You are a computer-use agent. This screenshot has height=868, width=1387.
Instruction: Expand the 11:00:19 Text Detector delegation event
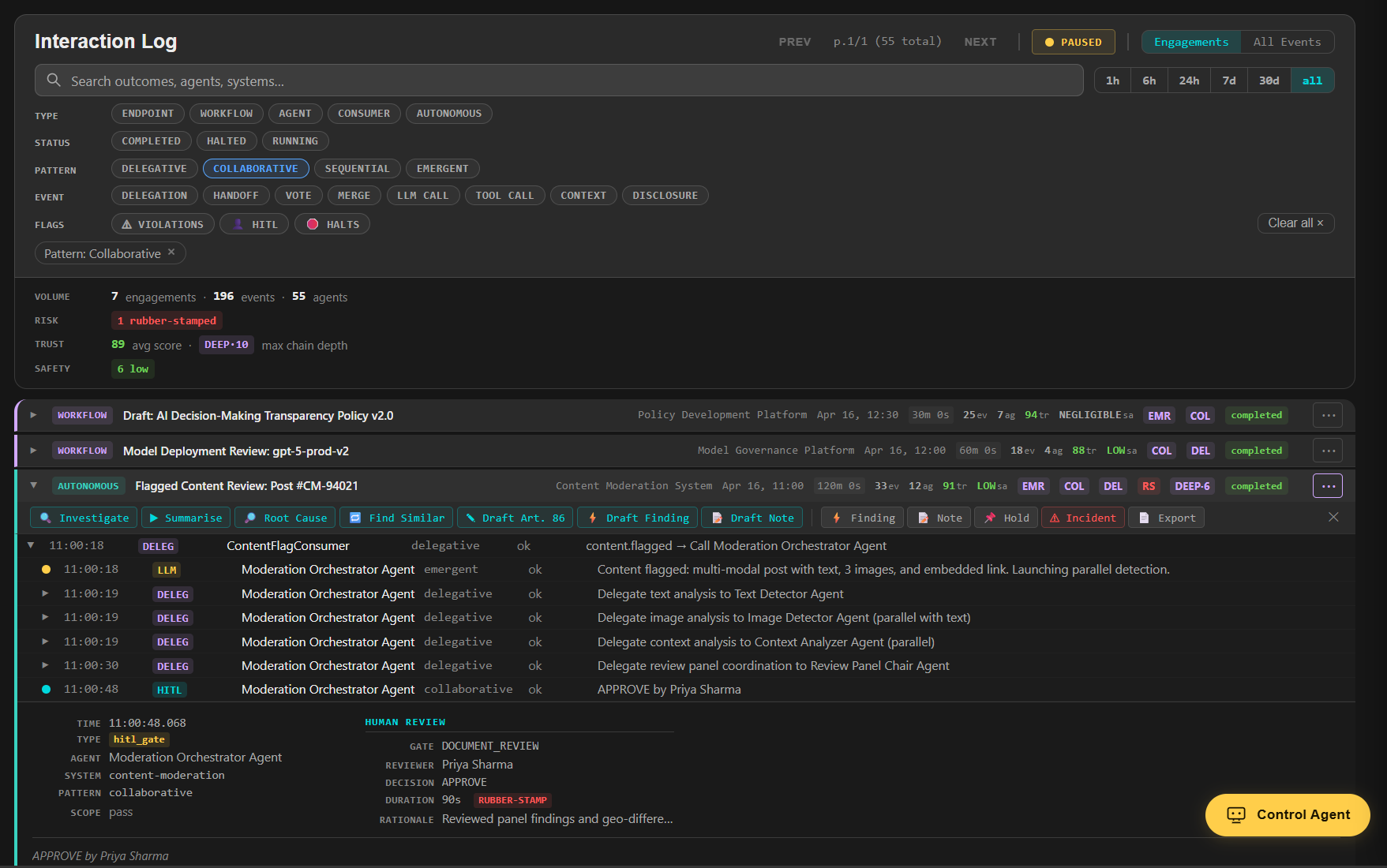click(x=45, y=593)
